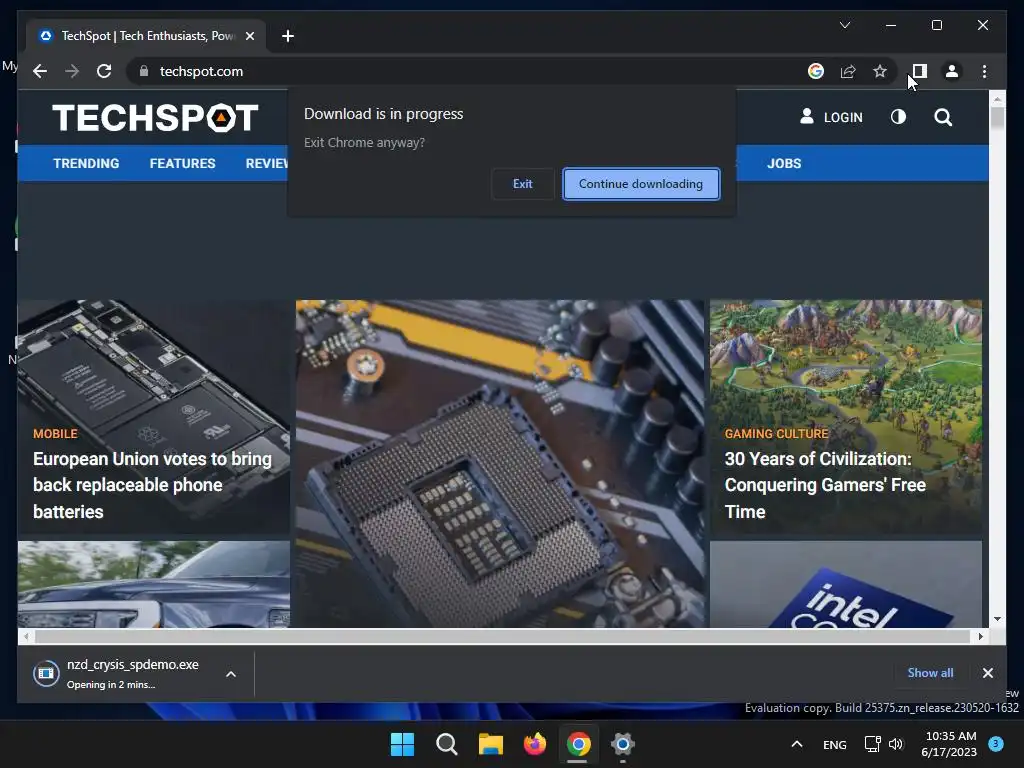Image resolution: width=1024 pixels, height=768 pixels.
Task: Close the TechSpot tab
Action: pos(249,36)
